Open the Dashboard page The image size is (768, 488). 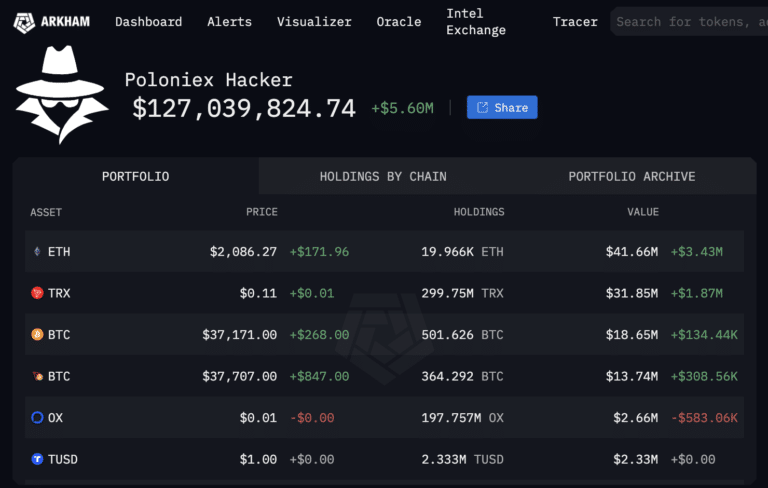(x=148, y=22)
